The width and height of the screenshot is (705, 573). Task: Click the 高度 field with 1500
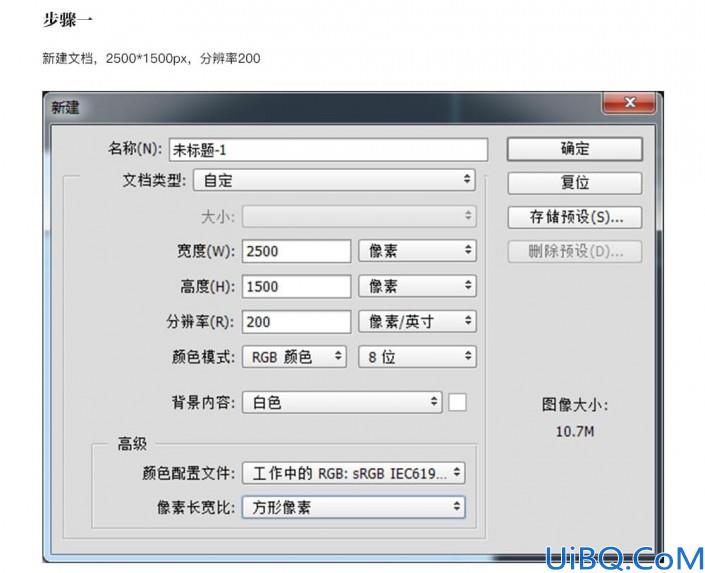click(296, 286)
